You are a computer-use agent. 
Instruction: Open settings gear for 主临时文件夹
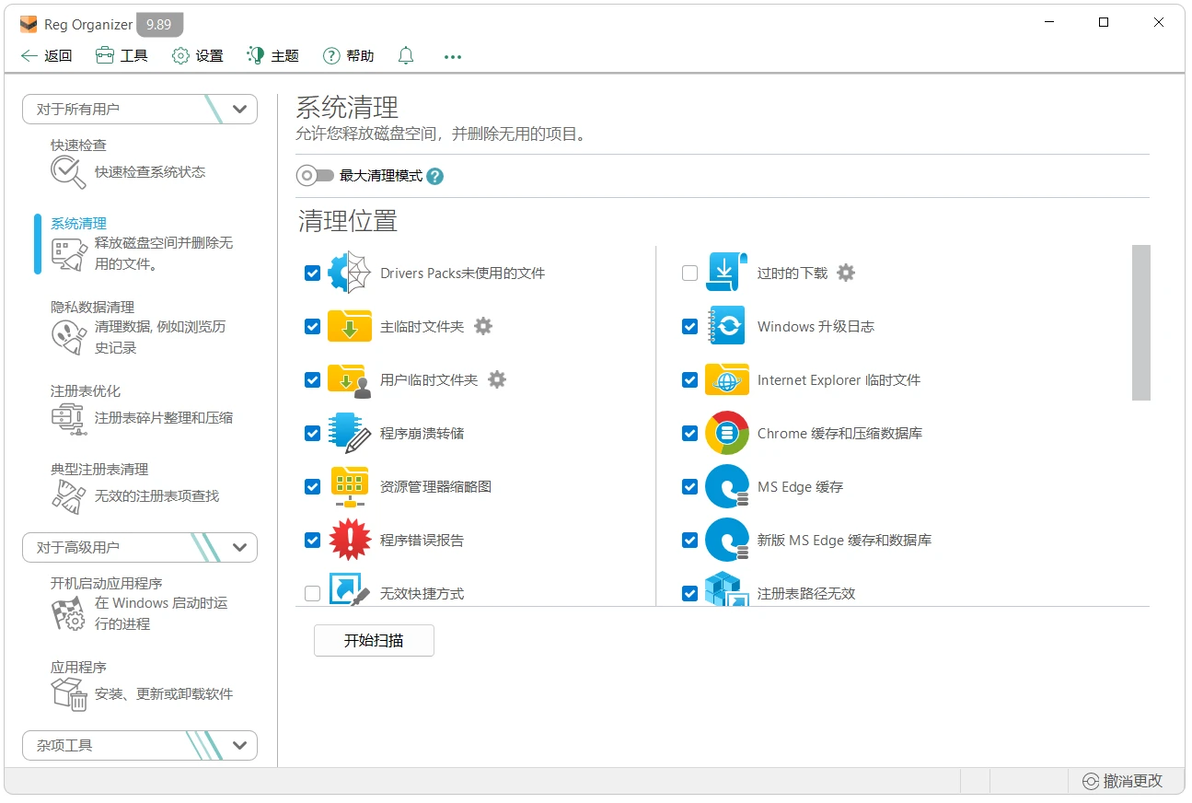[x=483, y=326]
